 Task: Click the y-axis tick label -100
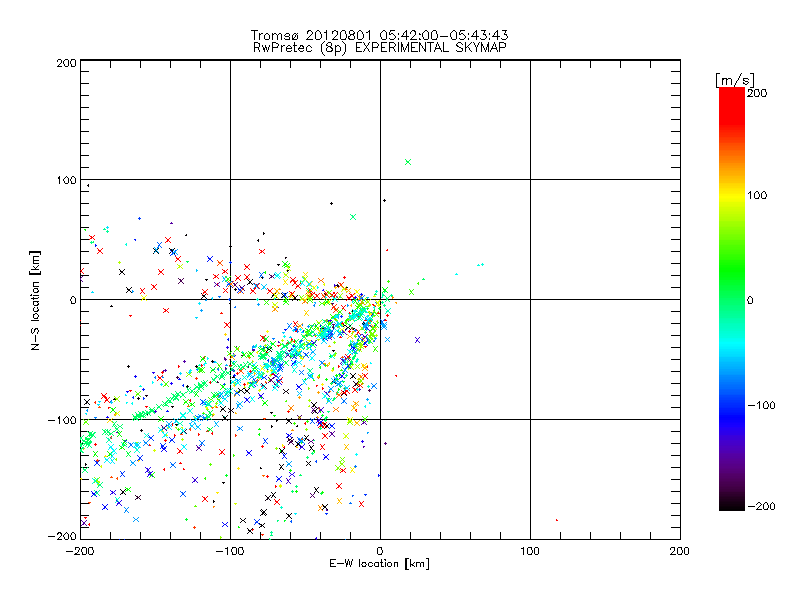tap(62, 420)
